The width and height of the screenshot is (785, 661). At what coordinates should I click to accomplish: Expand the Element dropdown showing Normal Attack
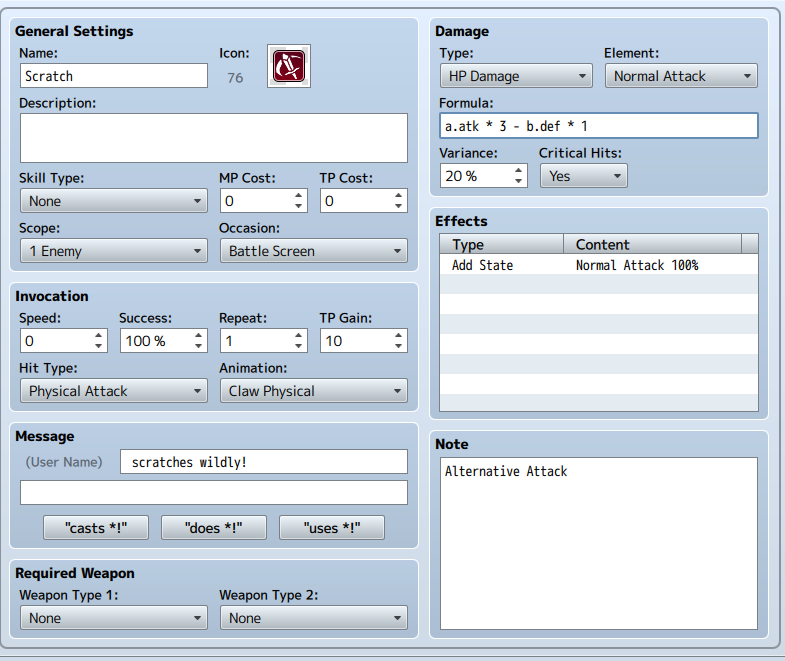[x=681, y=76]
